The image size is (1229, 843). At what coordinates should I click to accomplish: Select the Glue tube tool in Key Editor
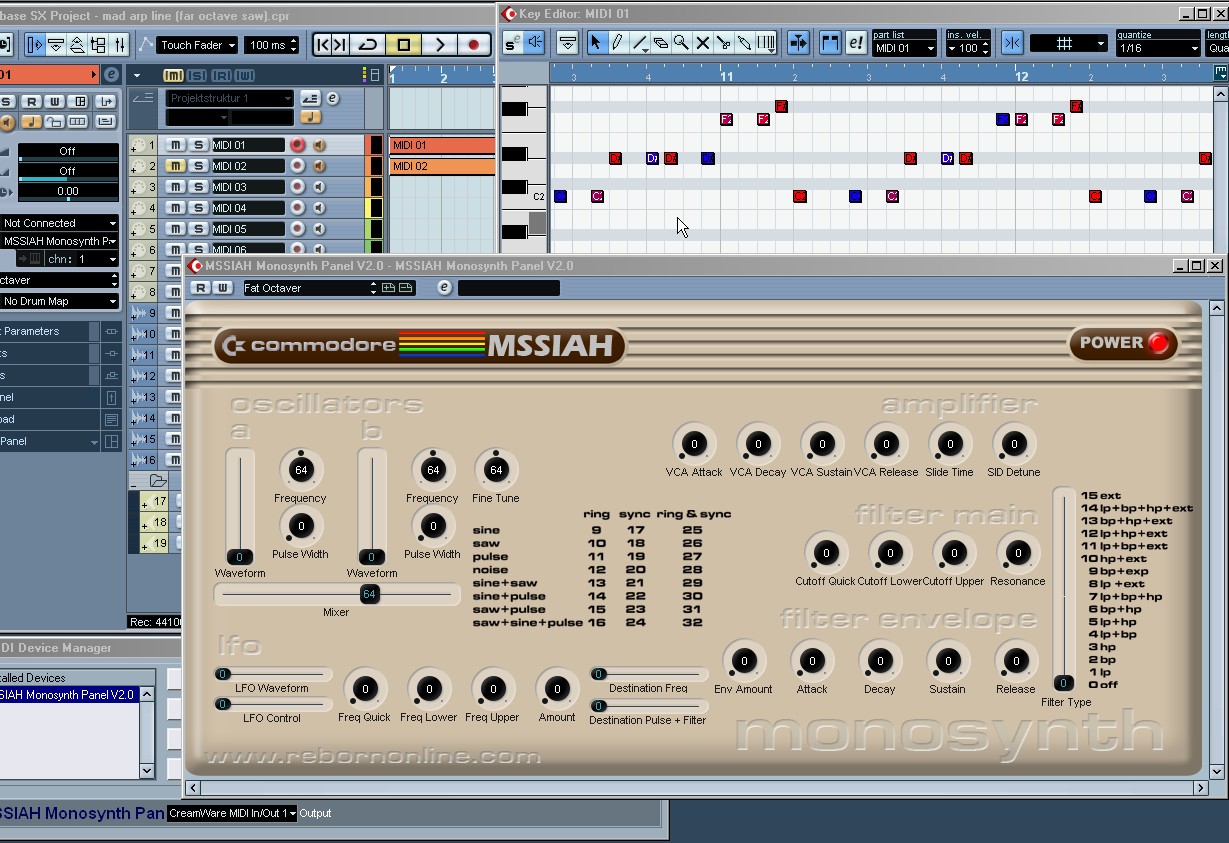(x=744, y=43)
